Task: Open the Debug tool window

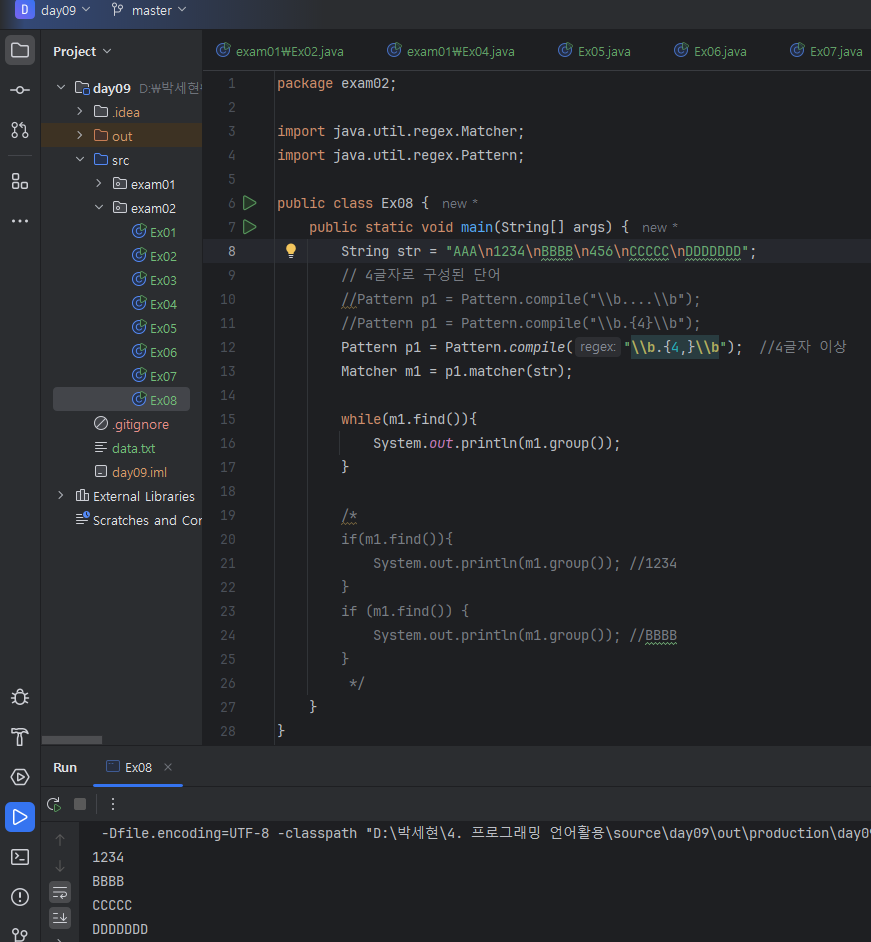Action: point(20,697)
